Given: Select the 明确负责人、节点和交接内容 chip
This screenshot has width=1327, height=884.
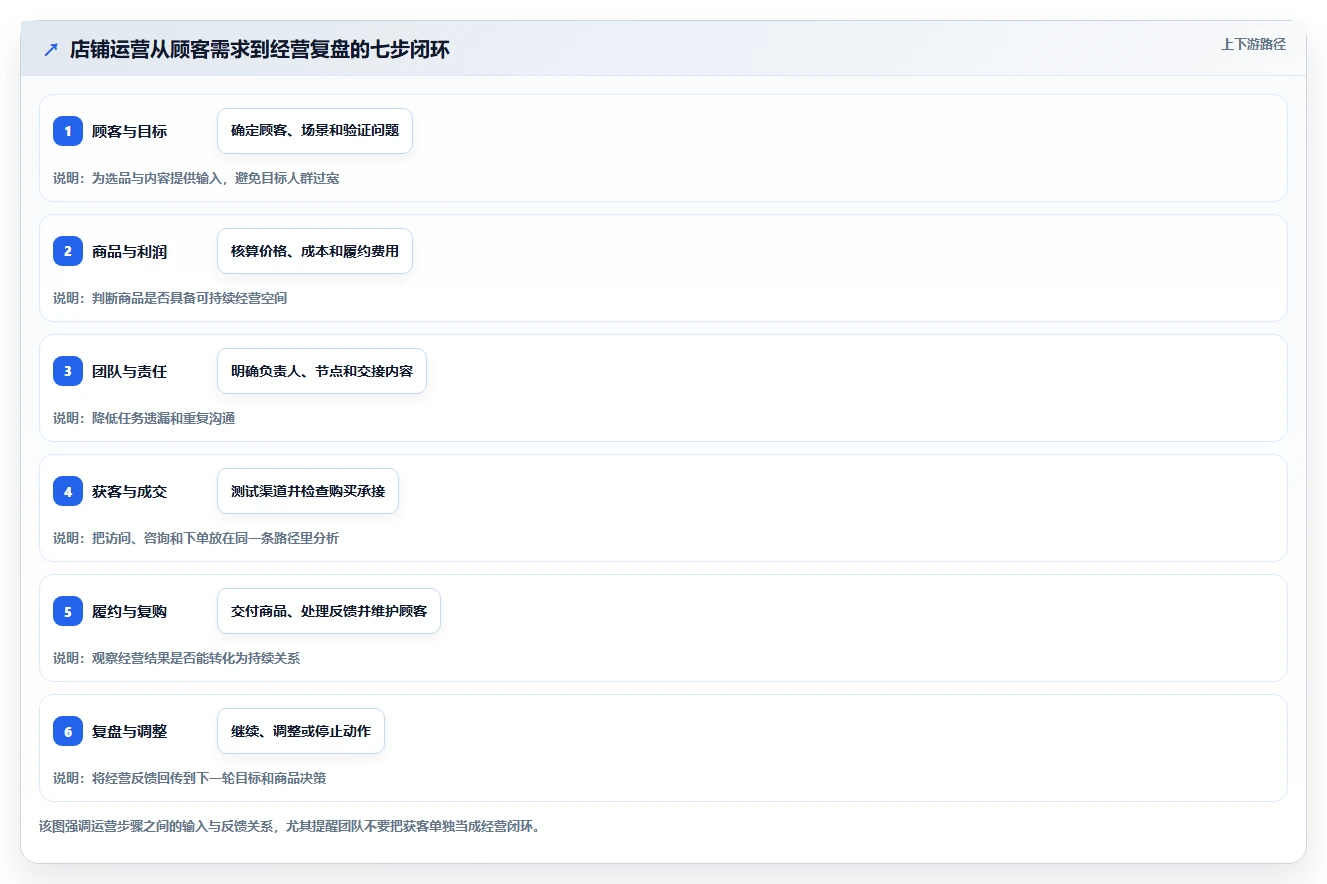Looking at the screenshot, I should (322, 371).
